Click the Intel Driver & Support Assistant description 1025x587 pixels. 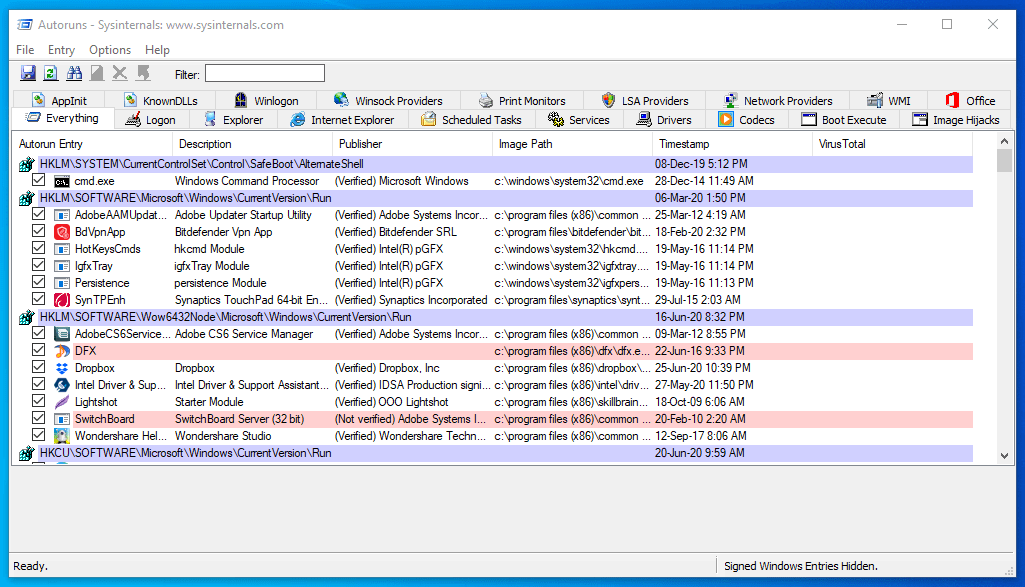click(x=251, y=385)
